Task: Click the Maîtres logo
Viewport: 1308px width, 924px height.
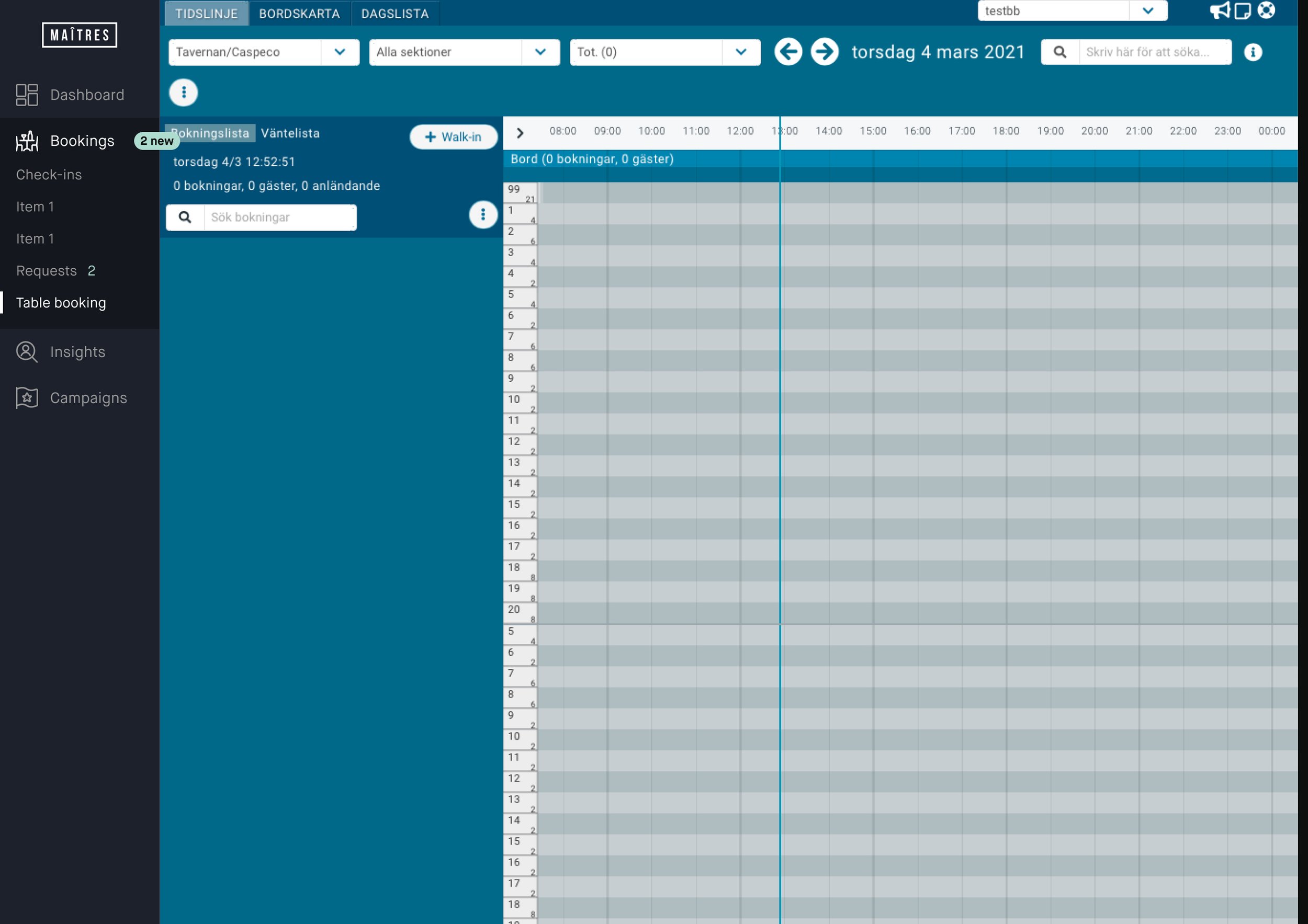Action: 79,35
